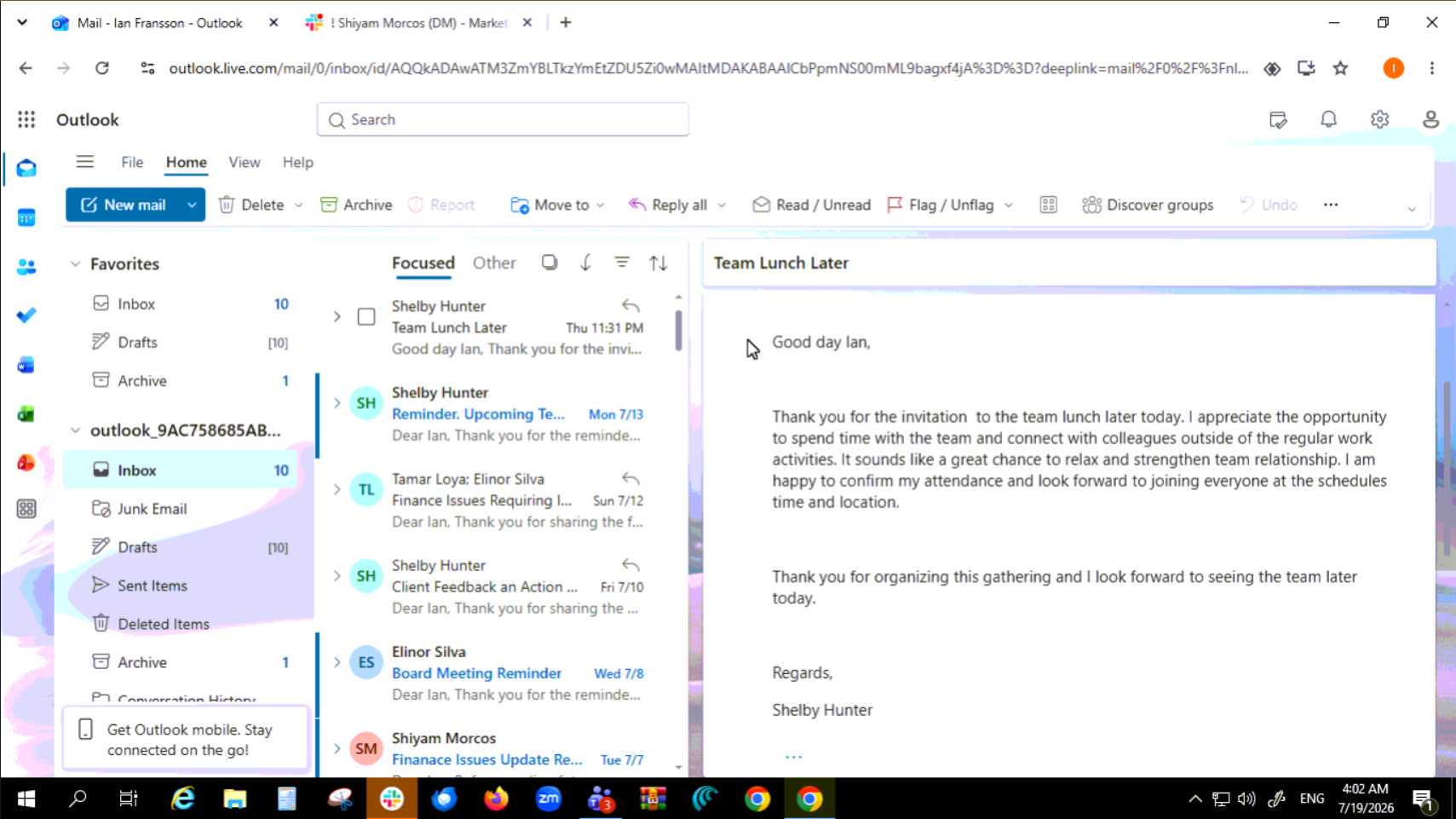
Task: Open More apps in the left rail
Action: [26, 509]
